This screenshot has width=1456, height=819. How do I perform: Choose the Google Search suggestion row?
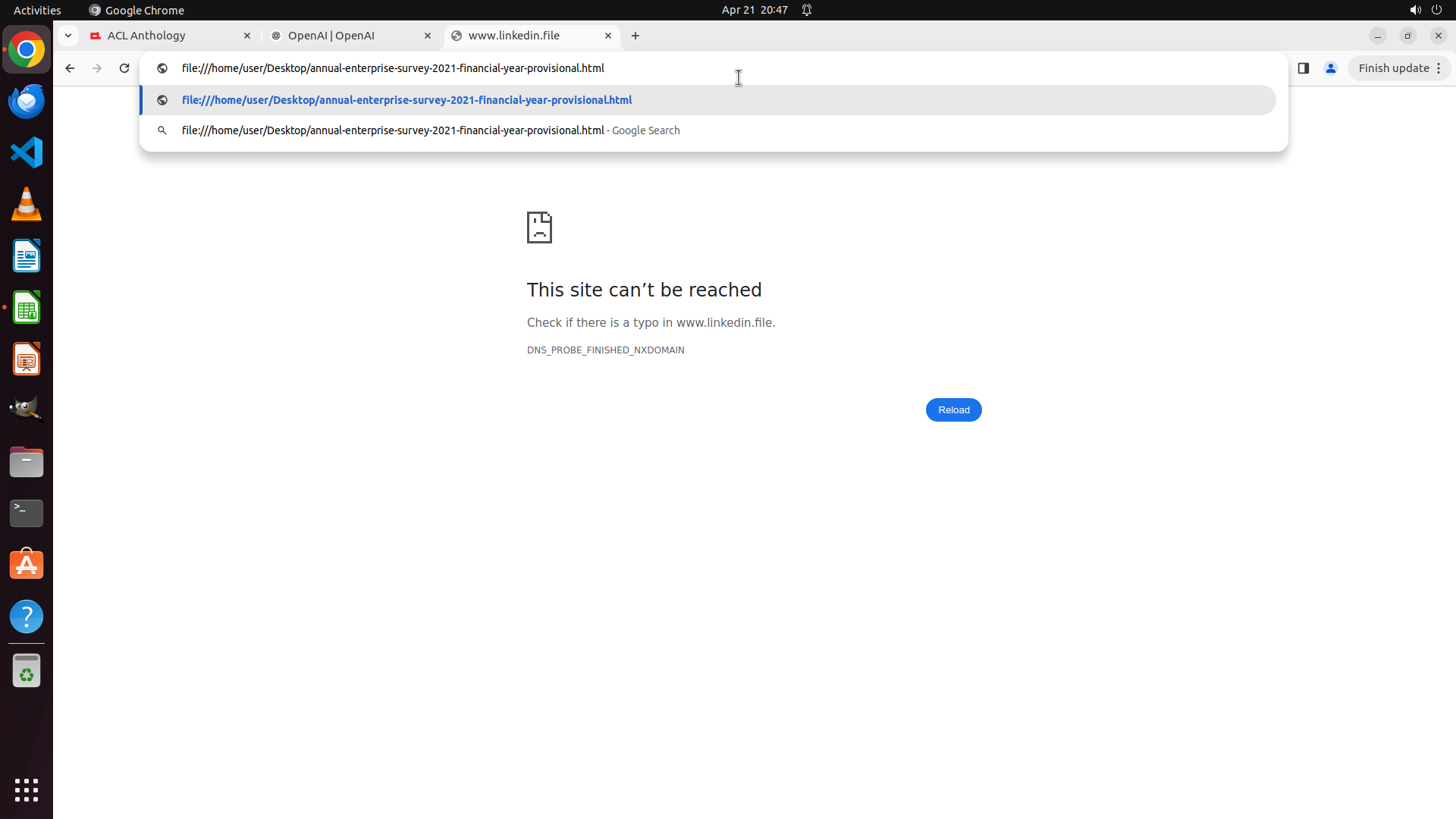[x=430, y=130]
